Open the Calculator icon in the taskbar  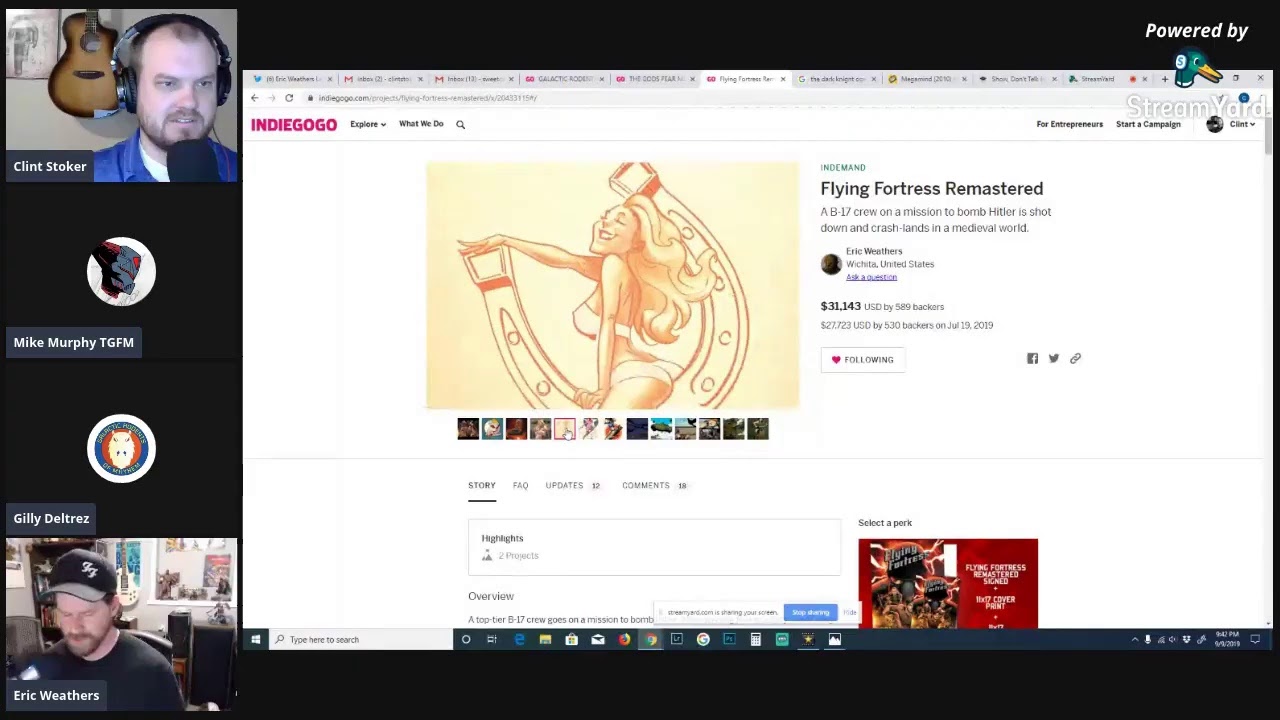click(755, 640)
